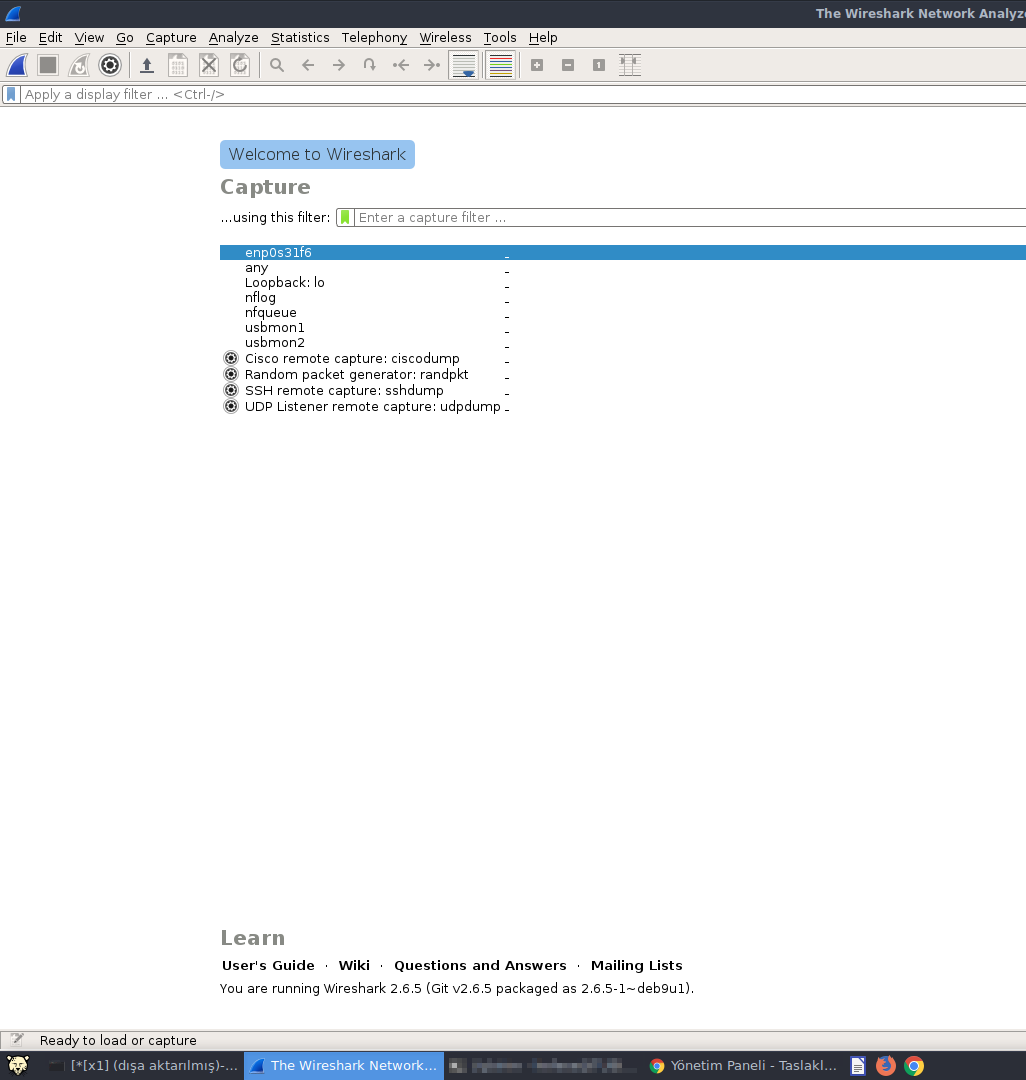Select UDP Listener remote capture: udpdump row
This screenshot has width=1026, height=1080.
tap(623, 406)
